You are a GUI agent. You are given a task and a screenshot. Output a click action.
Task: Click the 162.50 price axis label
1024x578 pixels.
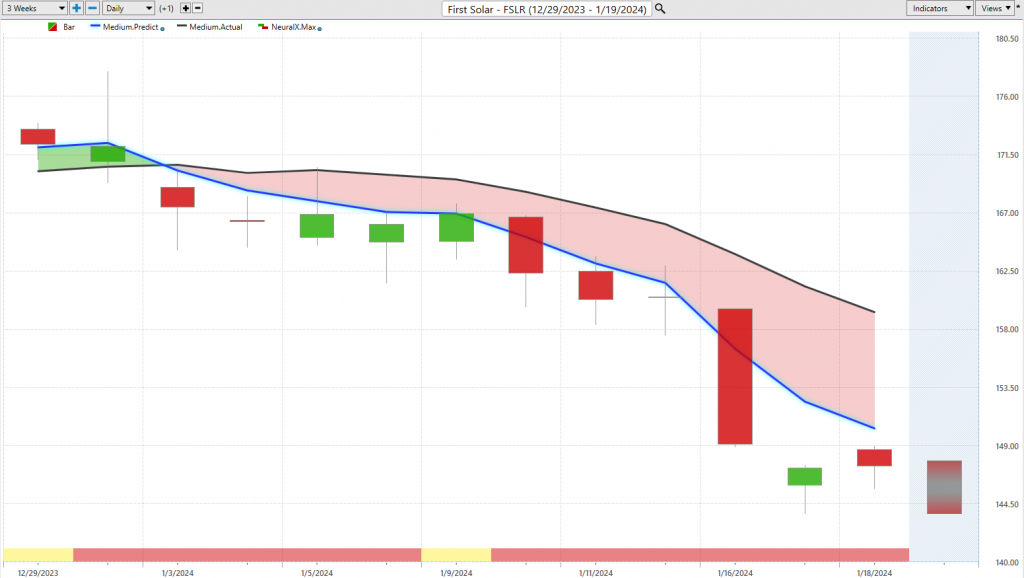click(1006, 271)
